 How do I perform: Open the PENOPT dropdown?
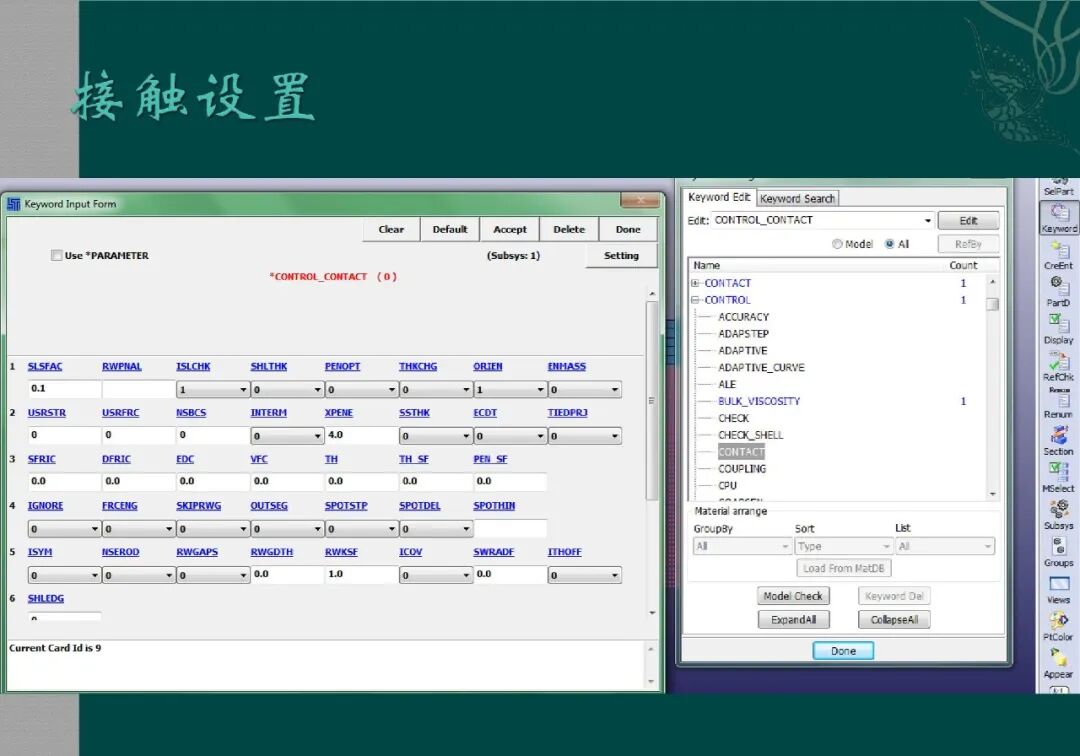361,389
